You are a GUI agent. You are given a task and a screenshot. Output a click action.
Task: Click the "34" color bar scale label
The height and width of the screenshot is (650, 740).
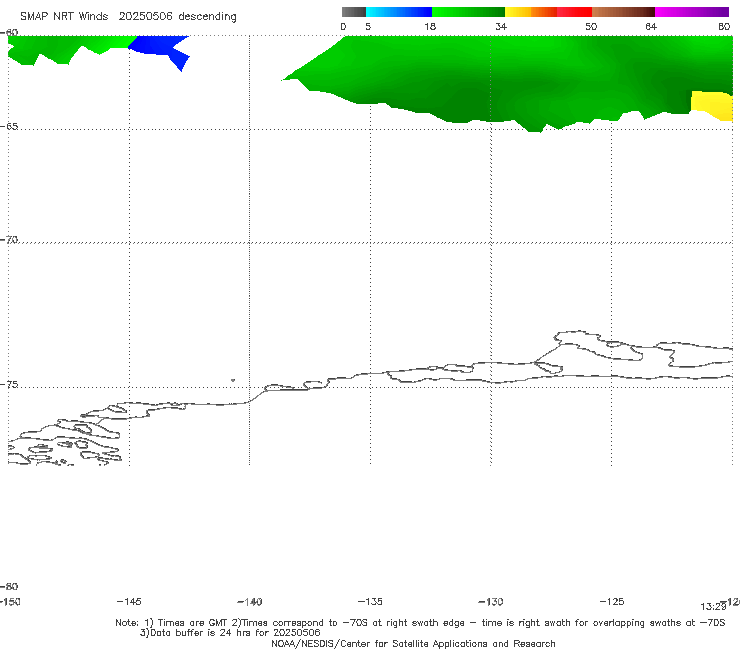pyautogui.click(x=501, y=27)
